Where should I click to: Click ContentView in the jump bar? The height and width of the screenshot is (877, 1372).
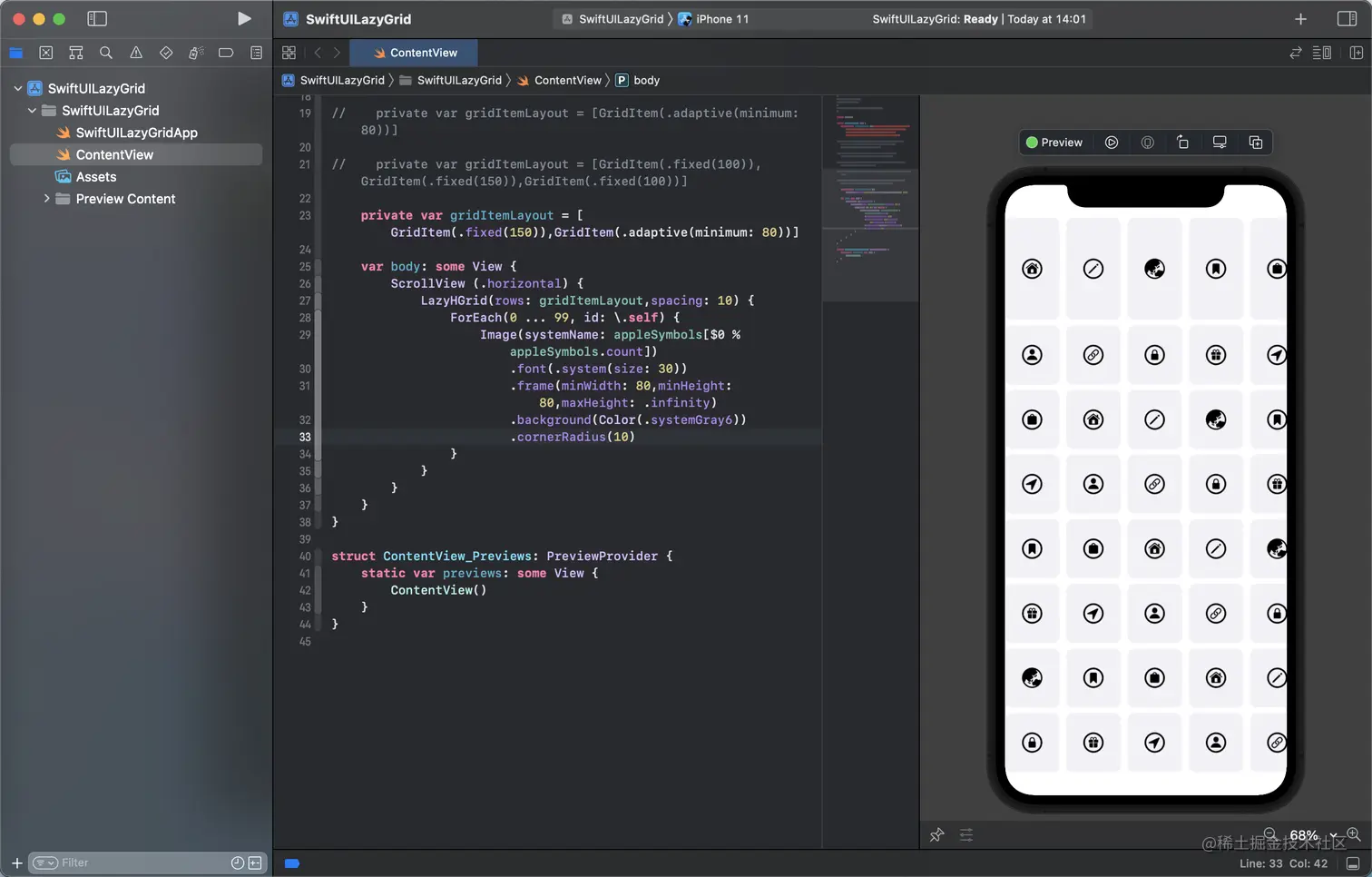[x=559, y=80]
